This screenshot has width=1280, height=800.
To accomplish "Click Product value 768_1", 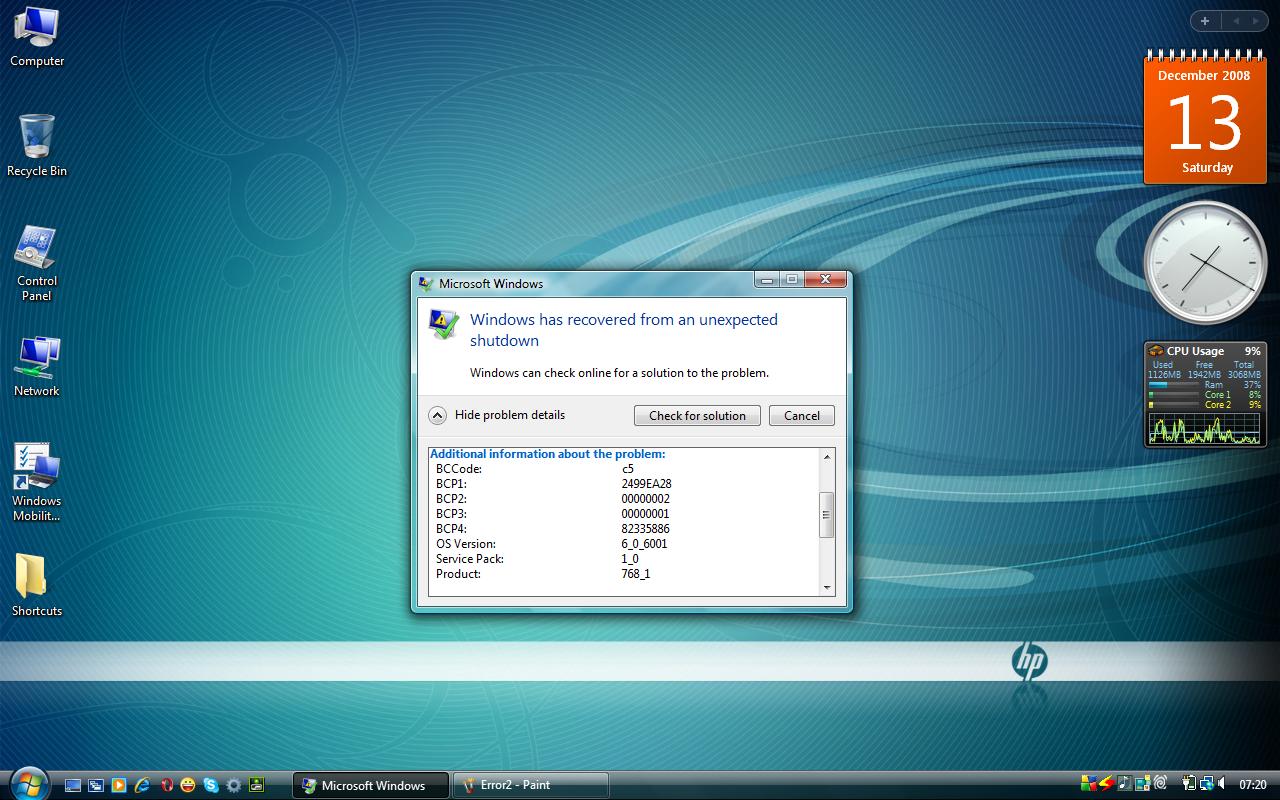I will (636, 574).
